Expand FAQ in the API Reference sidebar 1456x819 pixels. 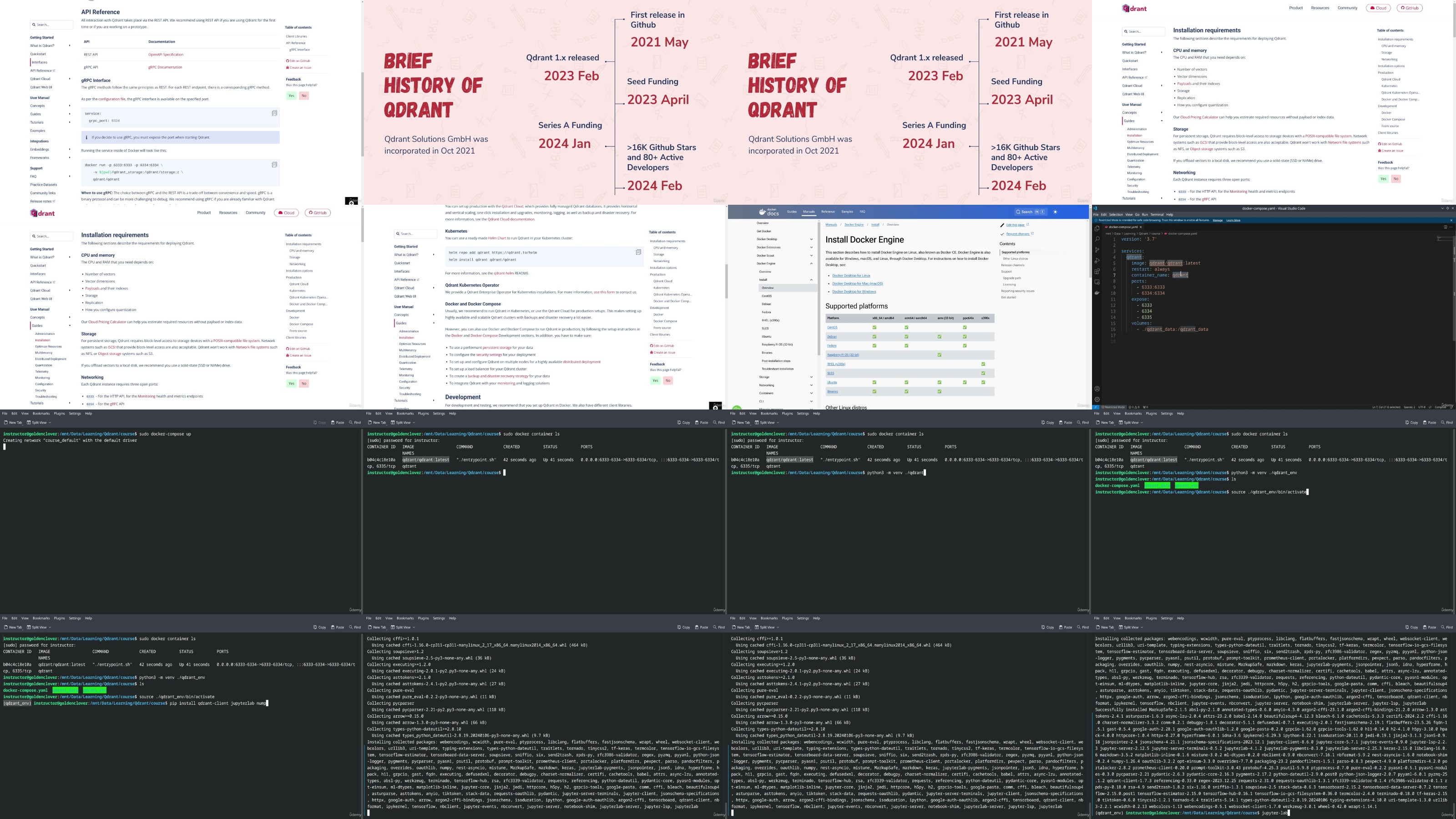(x=70, y=177)
